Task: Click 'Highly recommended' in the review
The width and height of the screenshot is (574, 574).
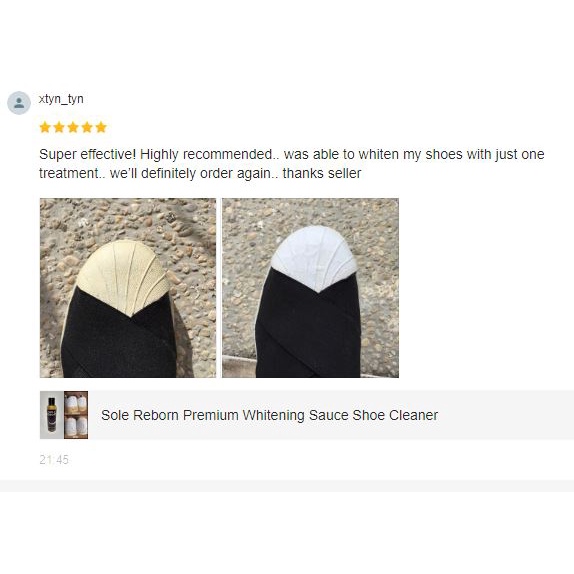Action: (x=205, y=154)
